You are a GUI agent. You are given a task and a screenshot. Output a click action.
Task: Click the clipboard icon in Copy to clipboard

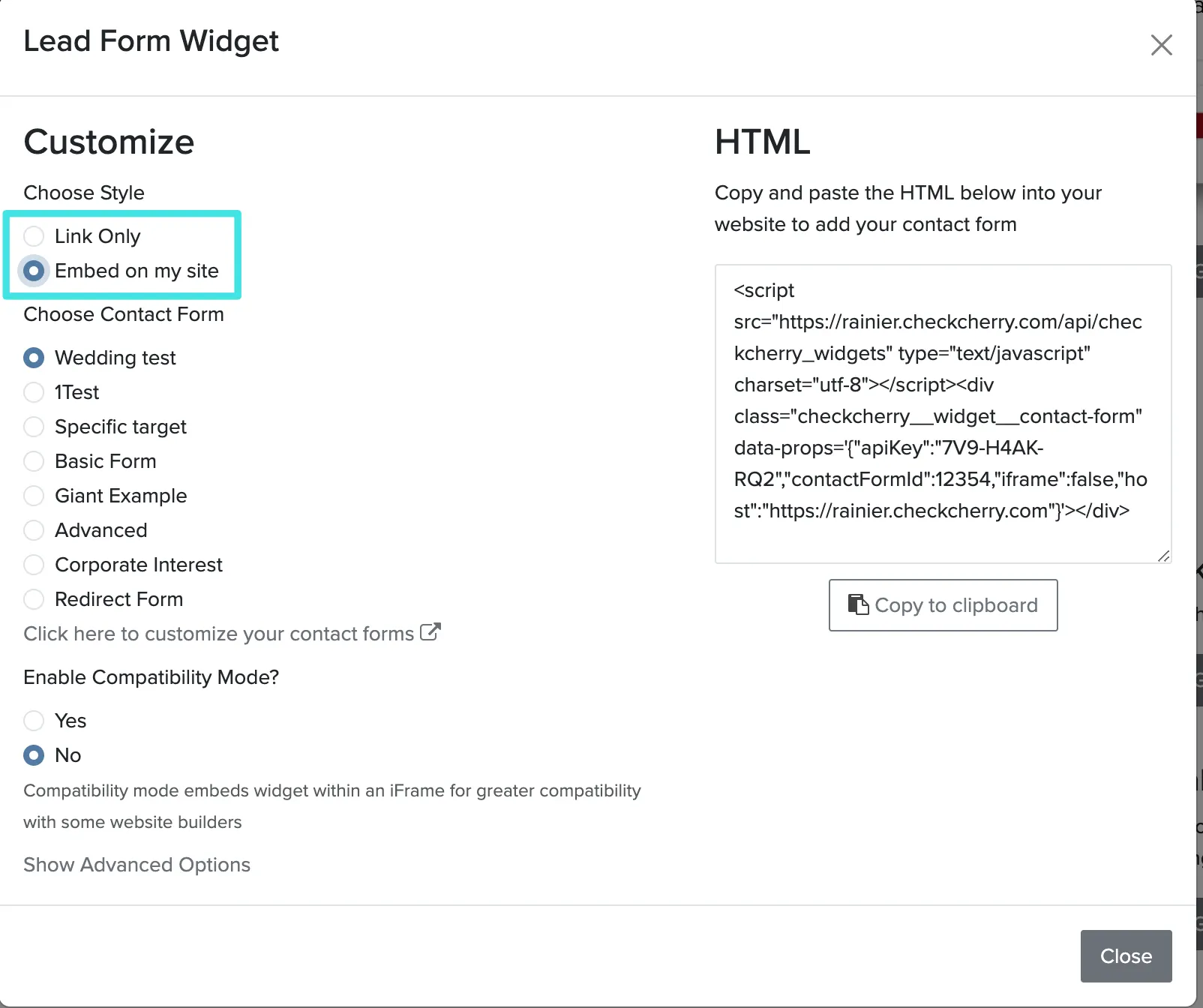coord(858,604)
